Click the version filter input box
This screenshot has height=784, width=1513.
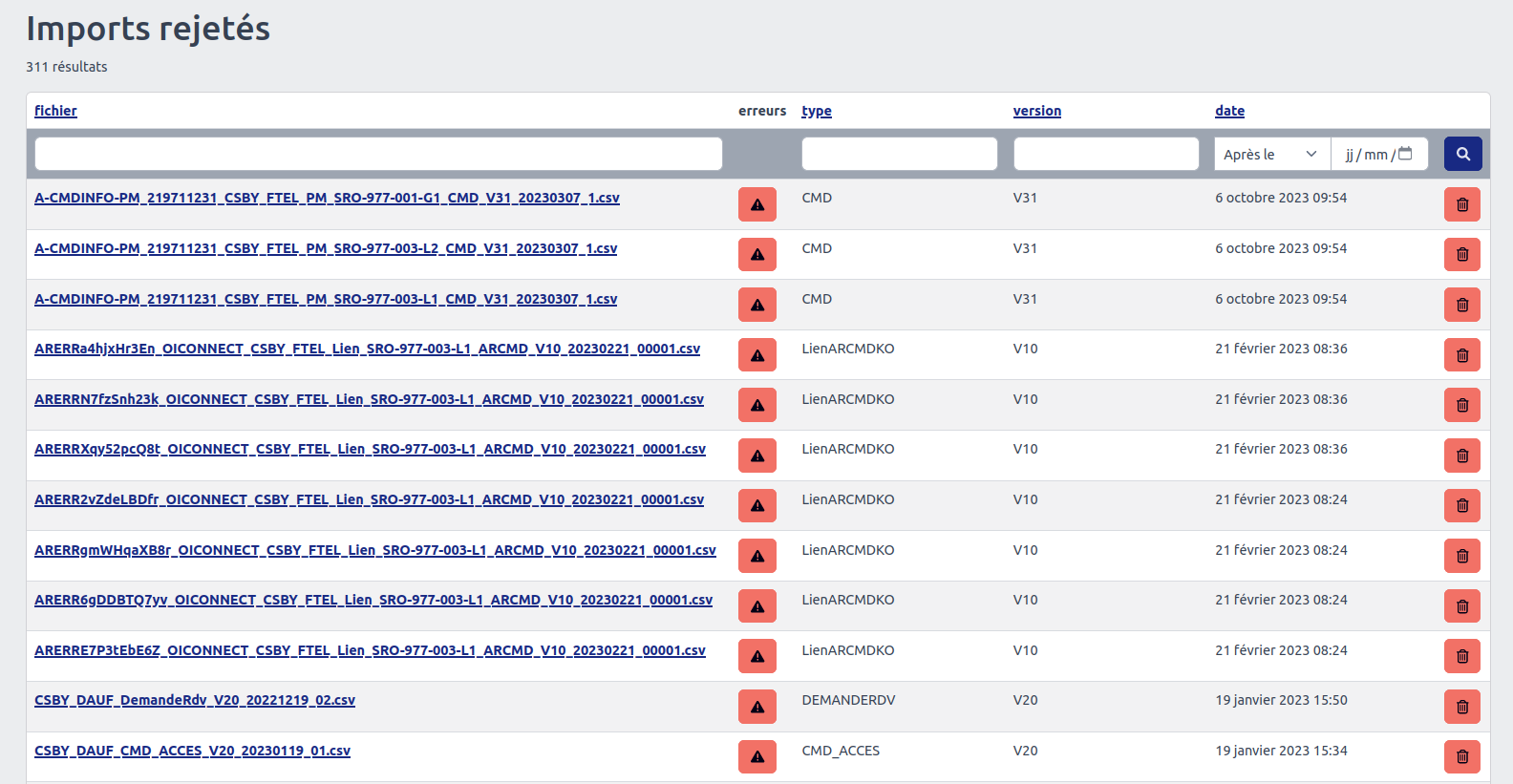coord(1105,154)
